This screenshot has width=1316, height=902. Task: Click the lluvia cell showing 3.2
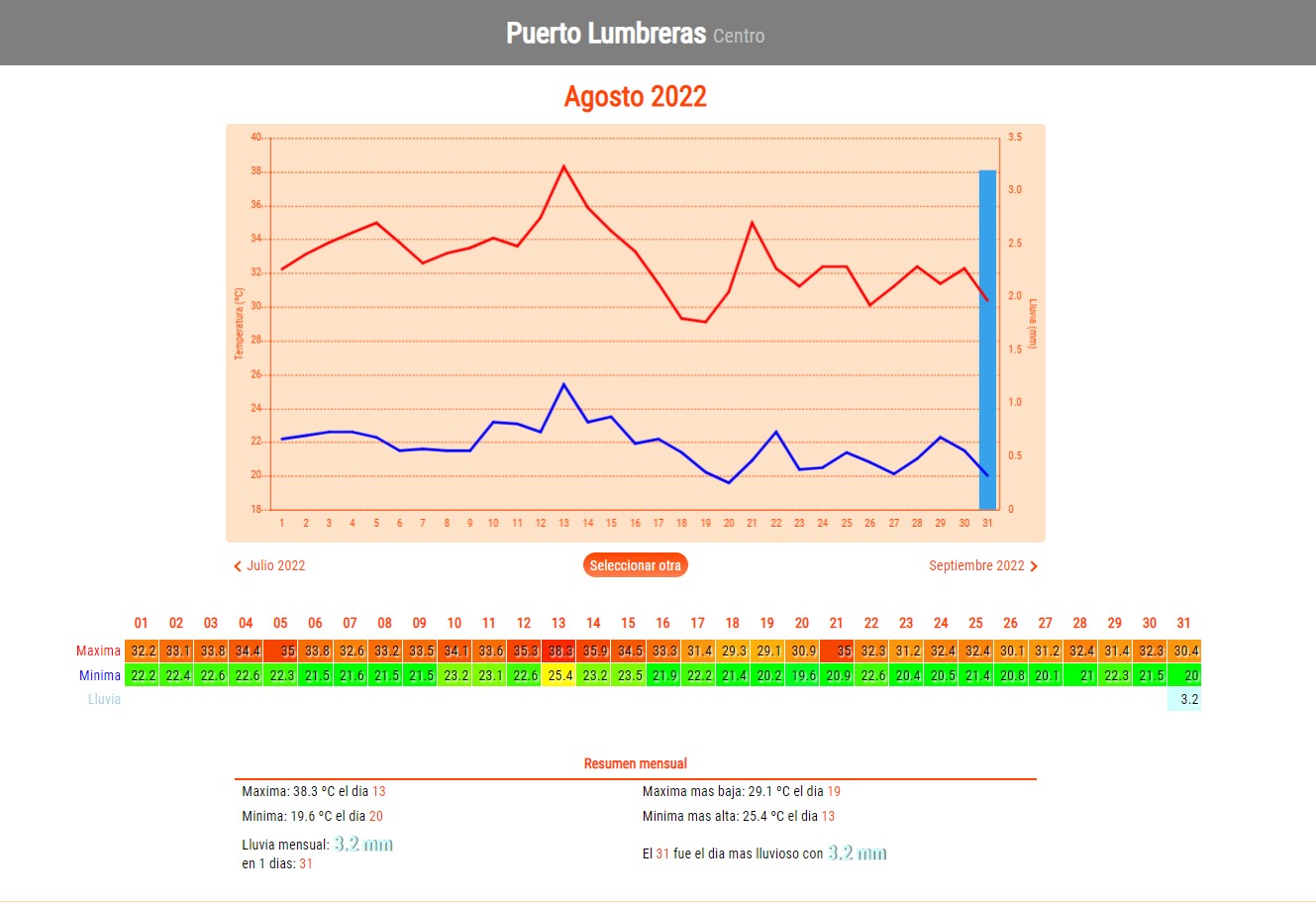pos(1184,699)
